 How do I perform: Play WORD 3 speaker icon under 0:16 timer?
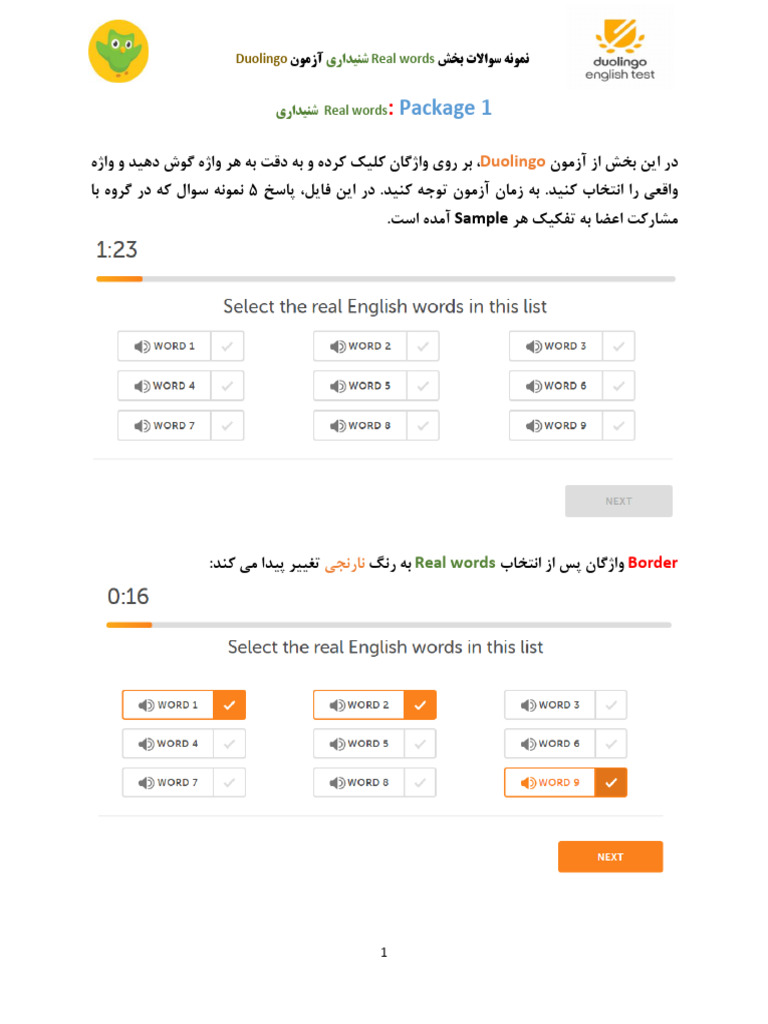click(528, 705)
